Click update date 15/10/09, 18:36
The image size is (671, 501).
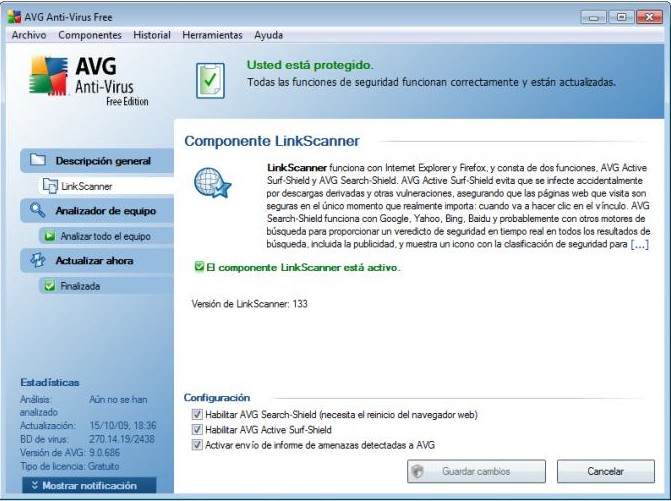pos(123,426)
